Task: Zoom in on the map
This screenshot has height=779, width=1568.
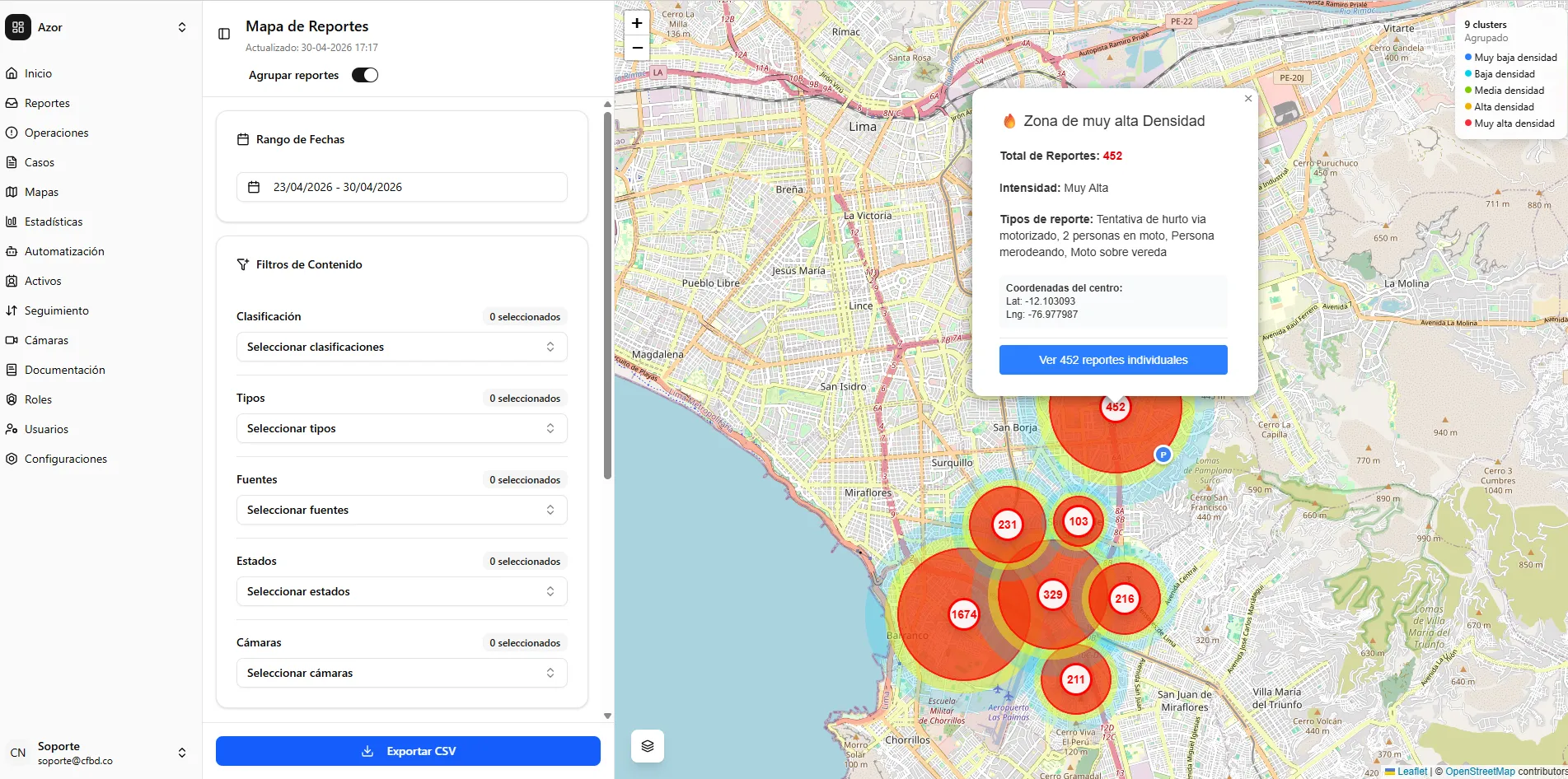Action: (637, 23)
